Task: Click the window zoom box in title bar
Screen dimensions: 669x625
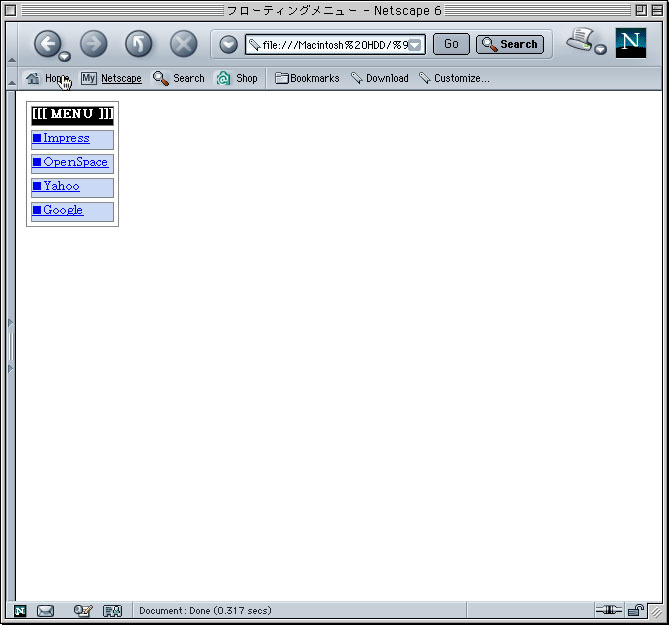Action: [641, 10]
